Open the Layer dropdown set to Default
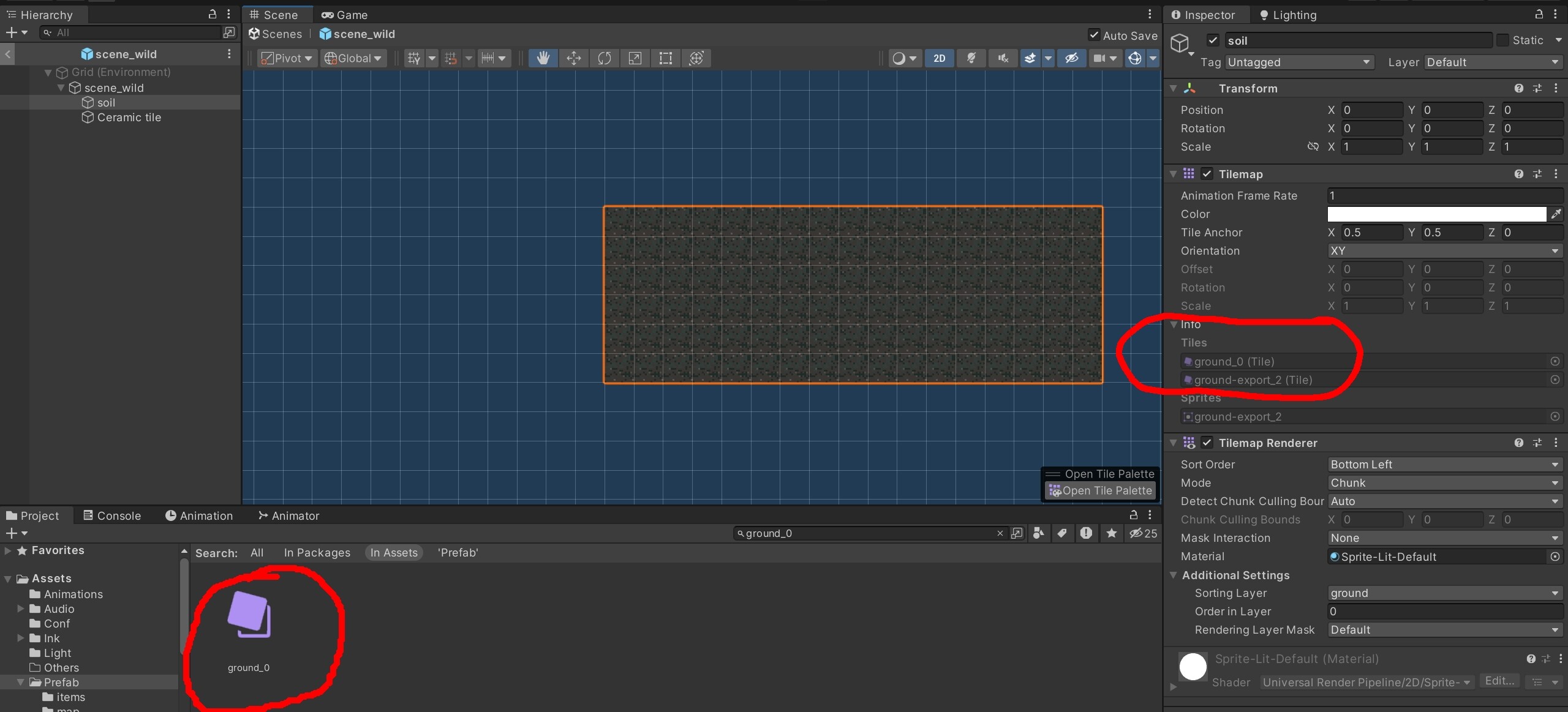The width and height of the screenshot is (1568, 712). coord(1491,62)
